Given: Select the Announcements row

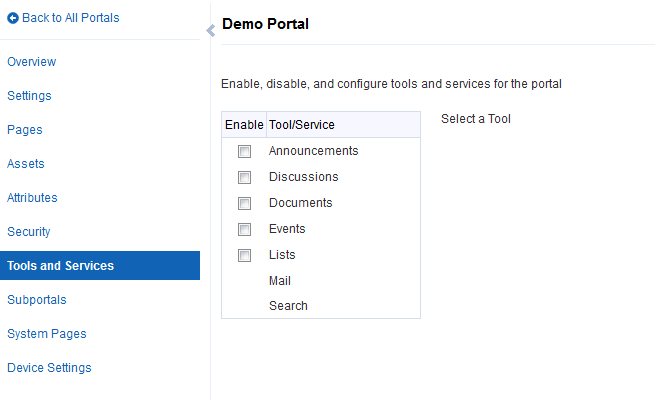Looking at the screenshot, I should pos(321,151).
